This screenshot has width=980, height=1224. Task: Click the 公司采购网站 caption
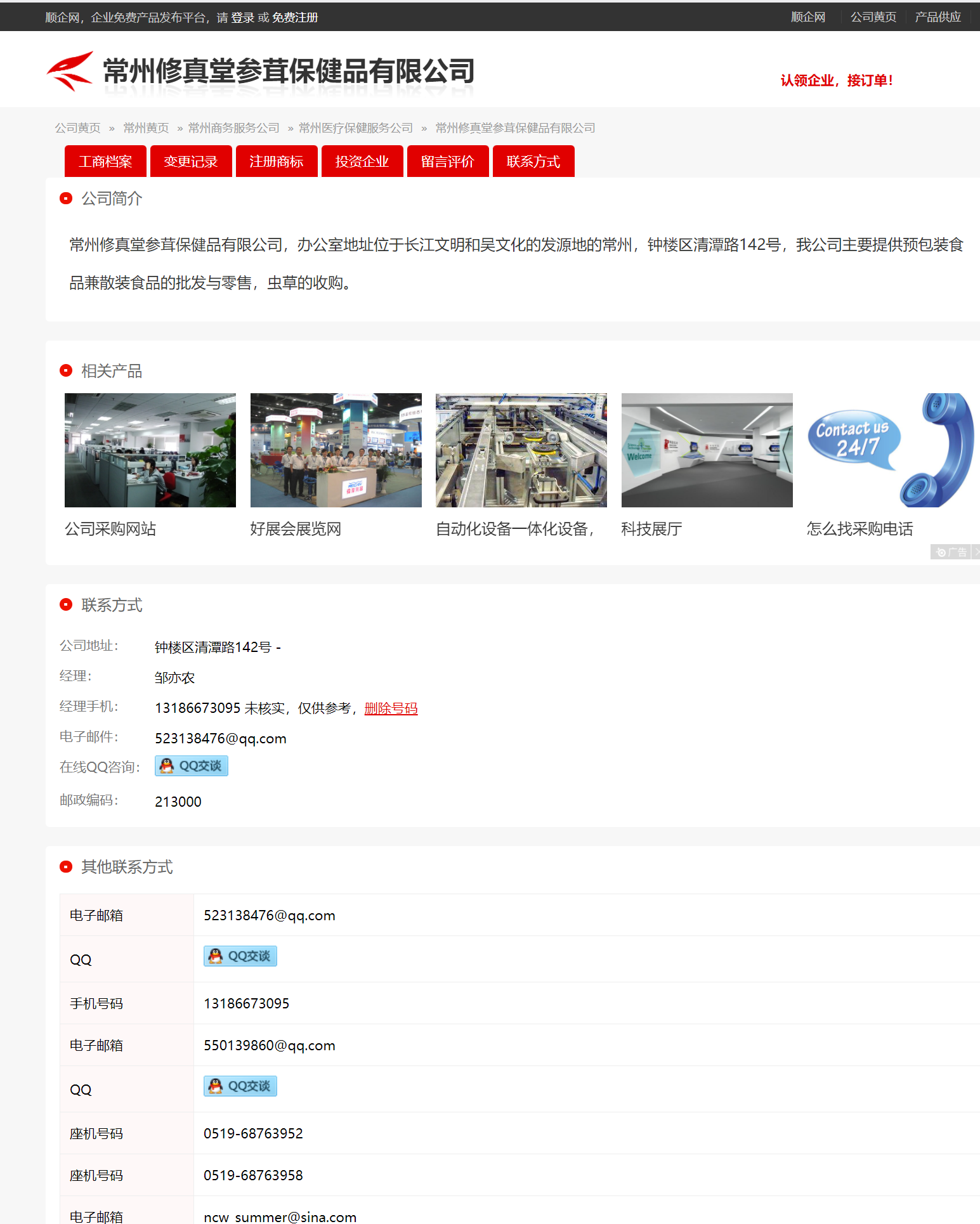[110, 529]
